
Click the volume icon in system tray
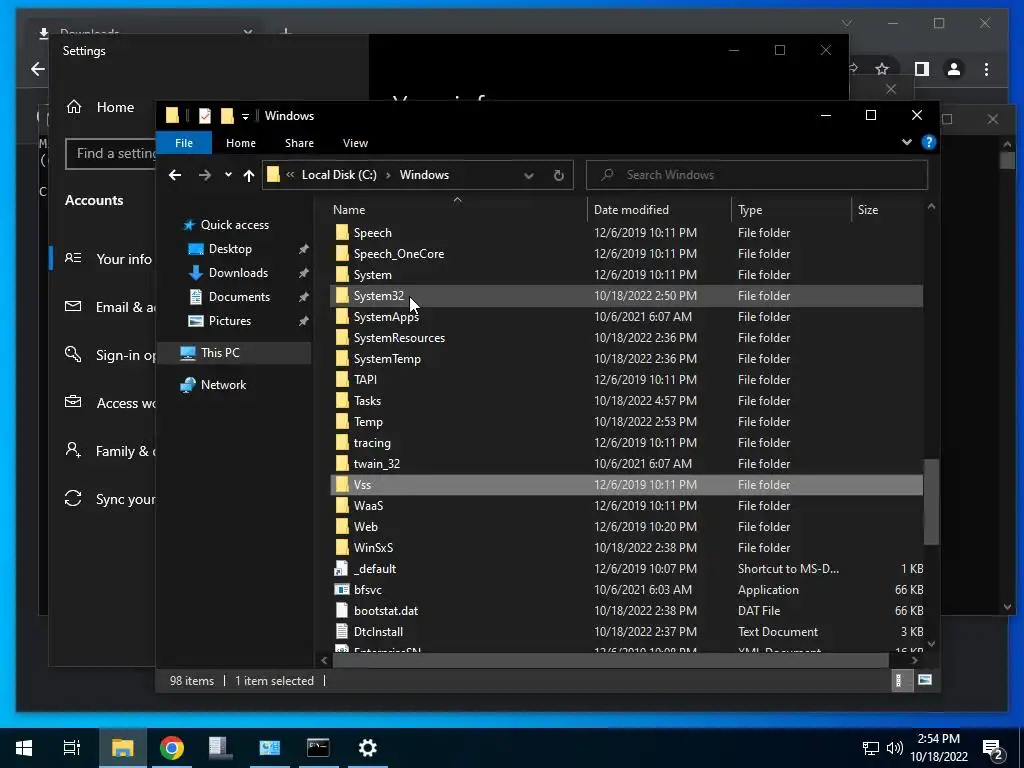[x=895, y=748]
